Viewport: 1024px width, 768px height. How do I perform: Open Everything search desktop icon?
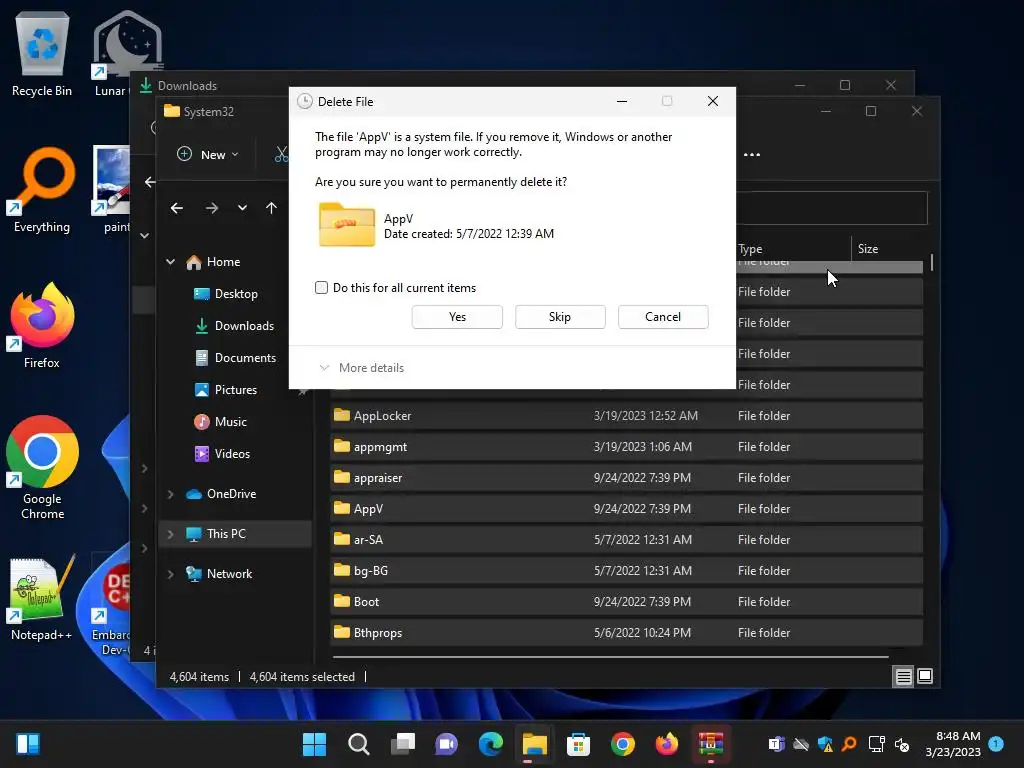42,189
